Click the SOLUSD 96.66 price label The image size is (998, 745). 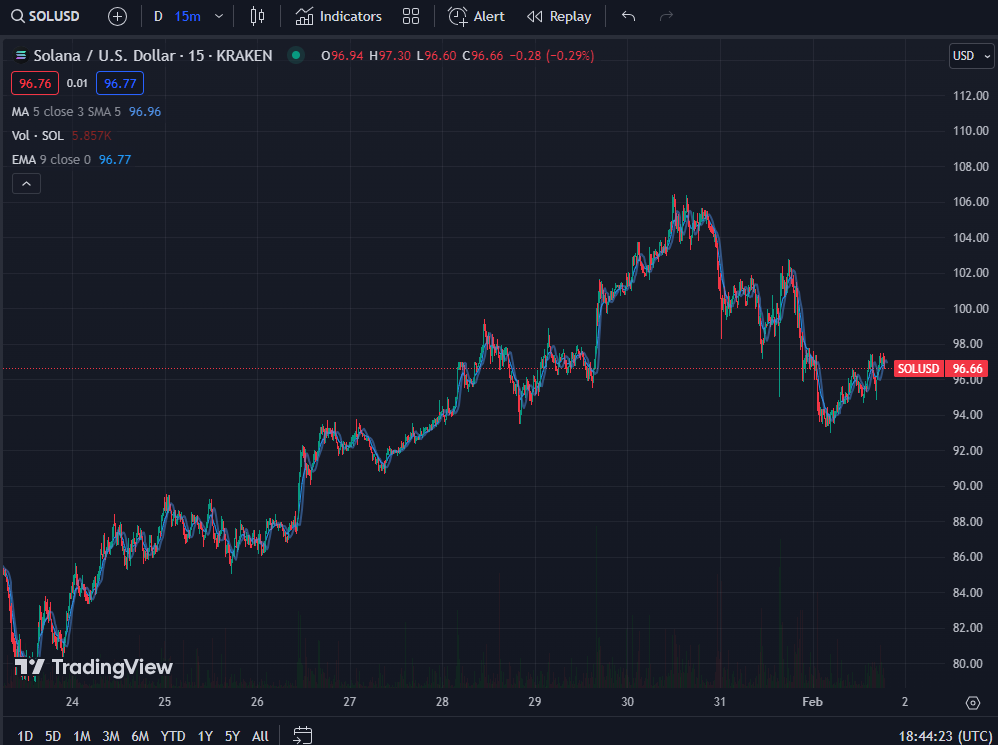pos(941,369)
